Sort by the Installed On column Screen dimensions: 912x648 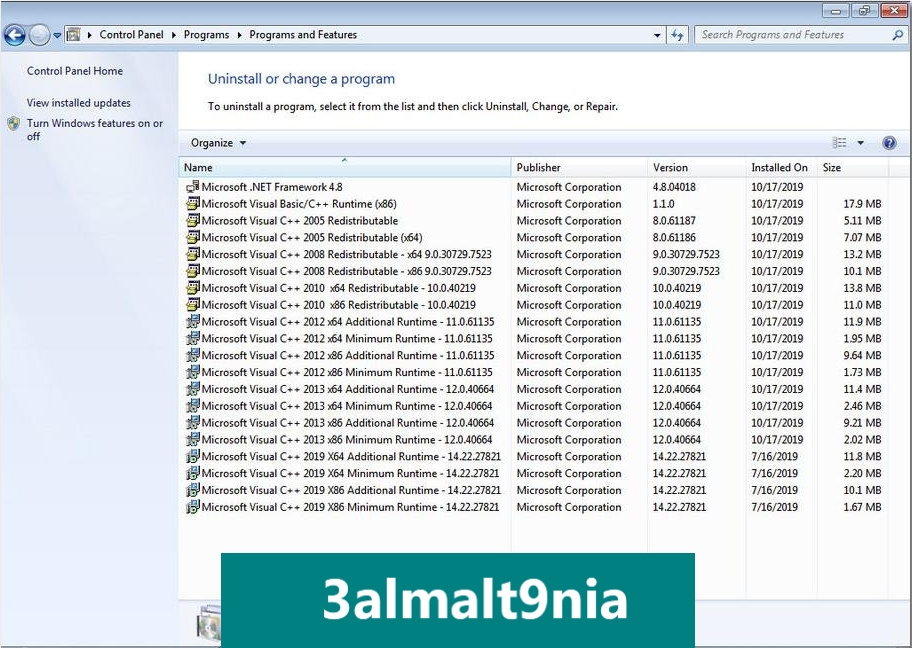coord(781,168)
